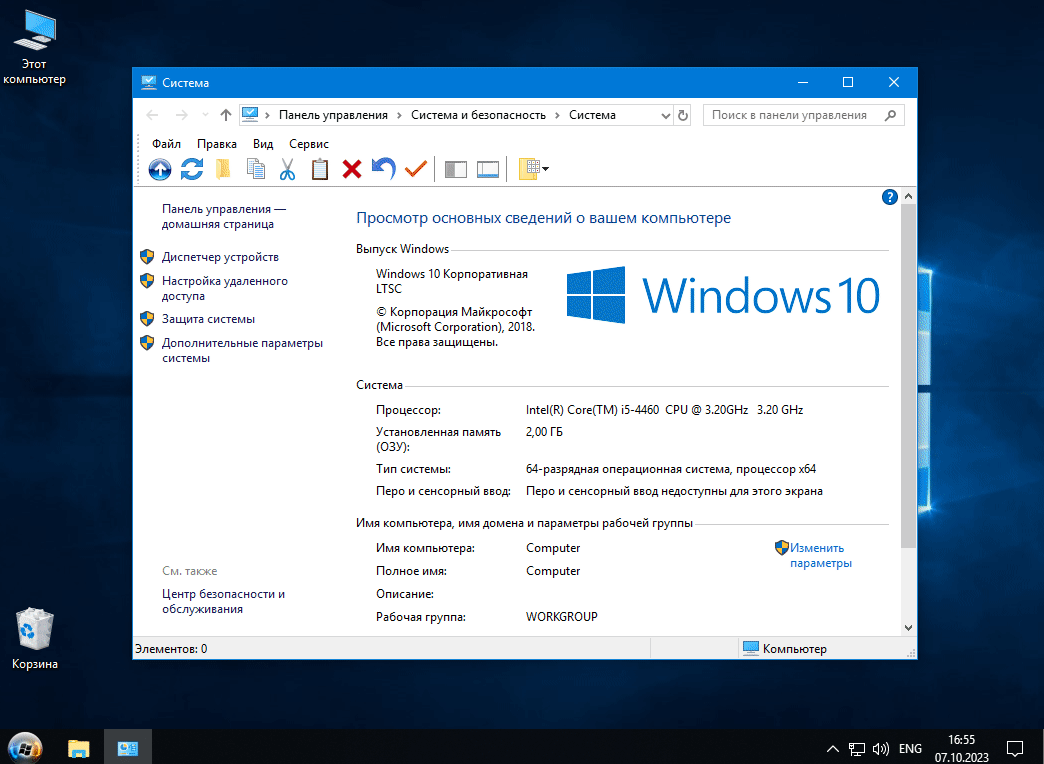Click the Система taskbar window button
Screen dimensions: 1044x764
click(x=127, y=748)
